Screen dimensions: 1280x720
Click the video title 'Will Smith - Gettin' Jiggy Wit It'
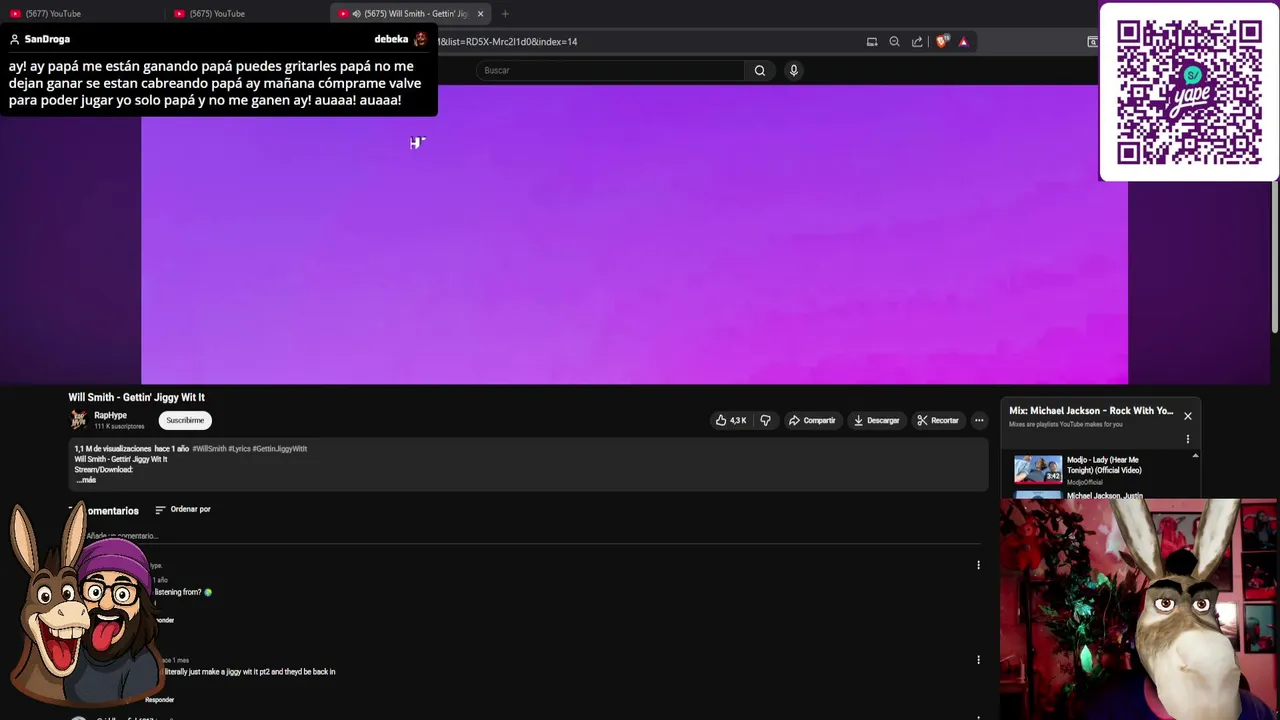(136, 397)
